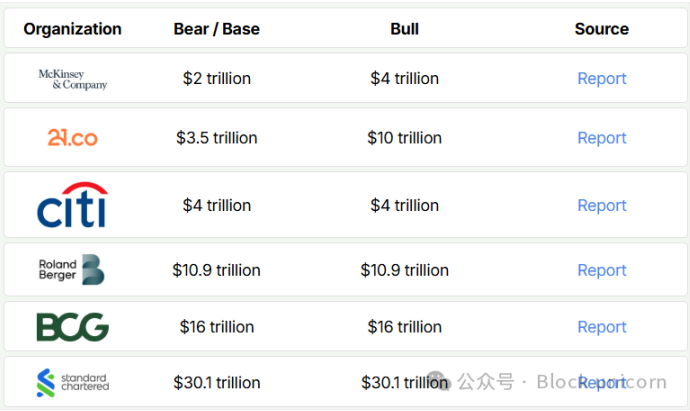This screenshot has width=690, height=411.
Task: Click the Organization column header
Action: pos(73,29)
